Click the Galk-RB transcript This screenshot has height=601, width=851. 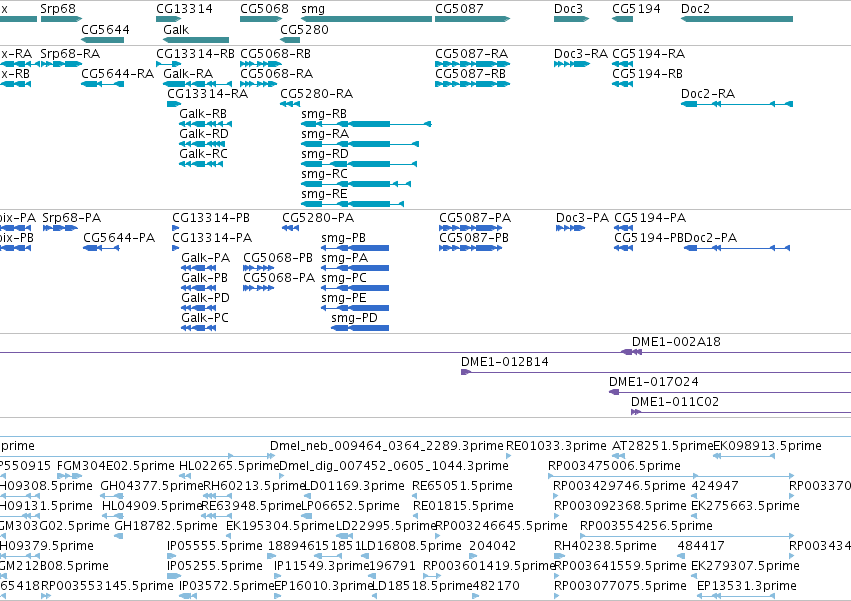tap(206, 124)
